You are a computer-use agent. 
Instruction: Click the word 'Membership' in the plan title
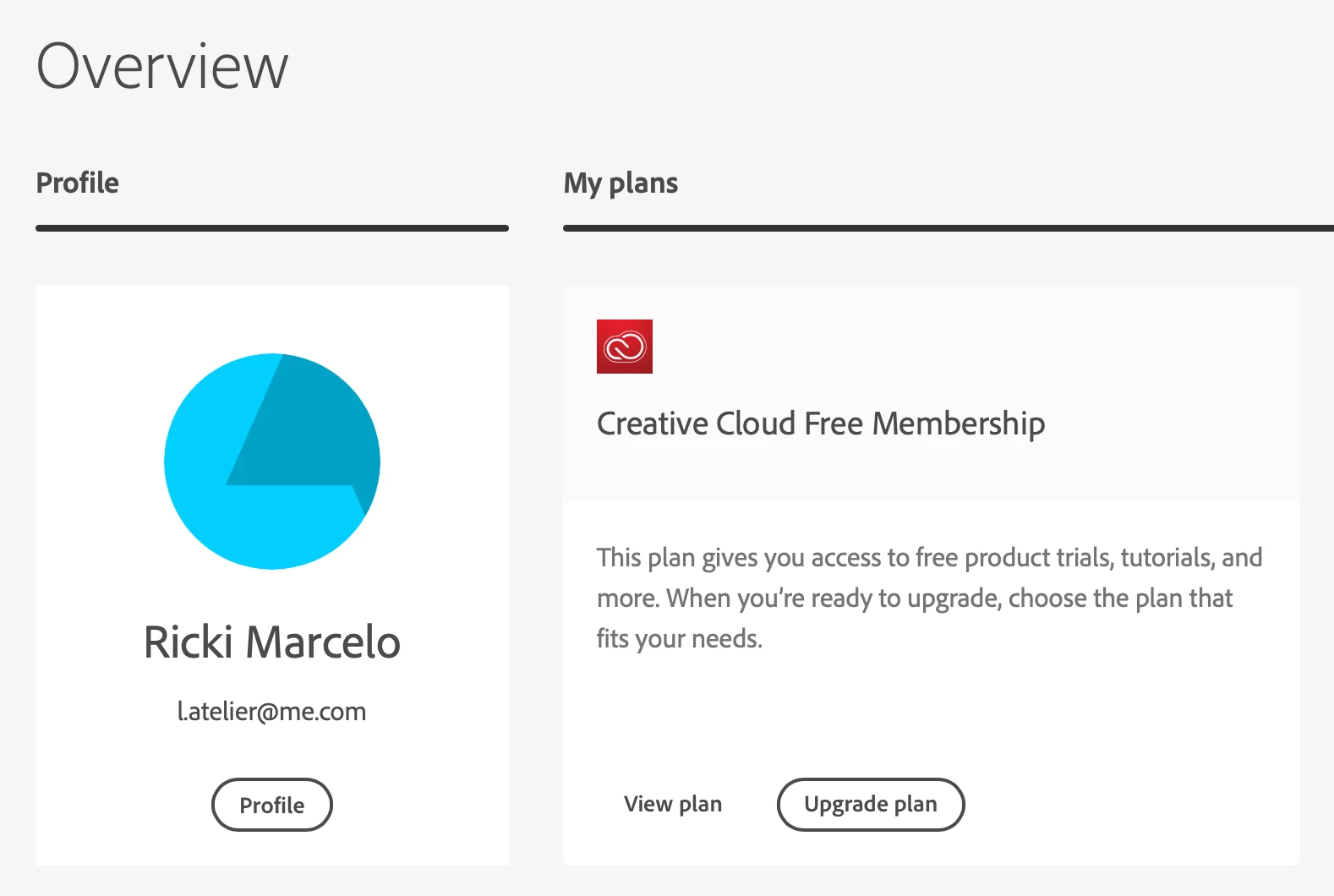(959, 423)
